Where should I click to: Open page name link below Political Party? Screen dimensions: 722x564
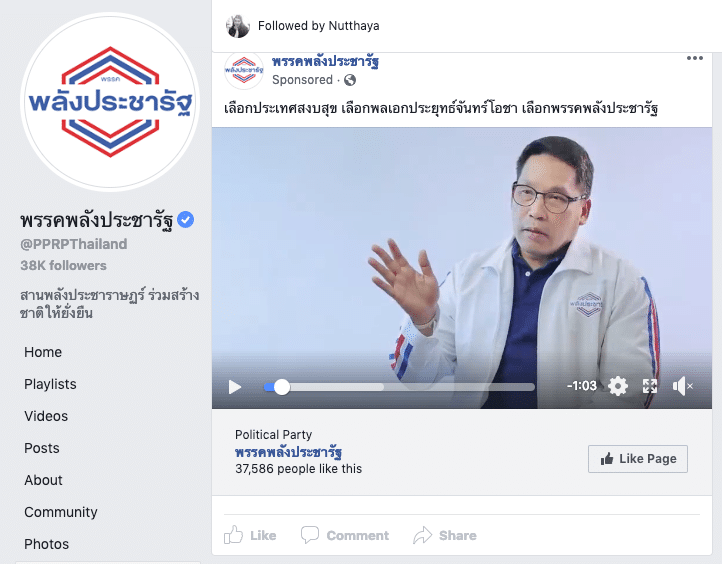tap(288, 452)
